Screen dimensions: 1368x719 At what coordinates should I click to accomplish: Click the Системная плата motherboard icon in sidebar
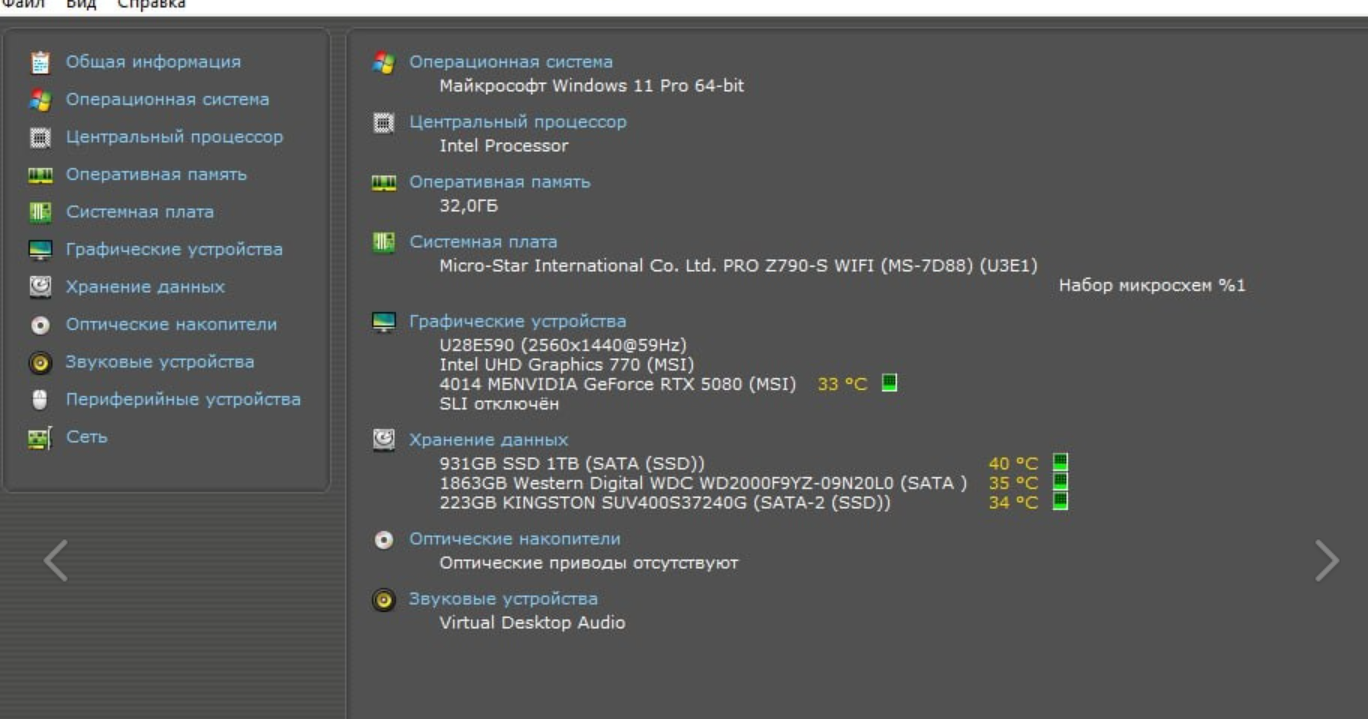coord(40,212)
